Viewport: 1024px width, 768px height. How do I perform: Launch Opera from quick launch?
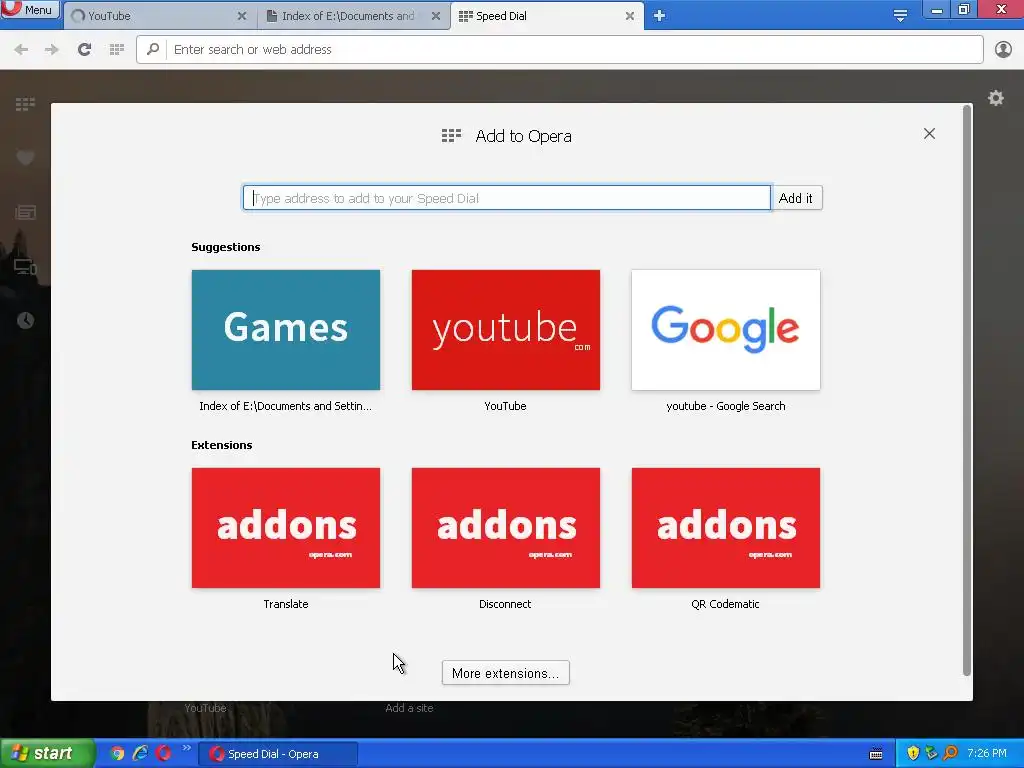(163, 754)
